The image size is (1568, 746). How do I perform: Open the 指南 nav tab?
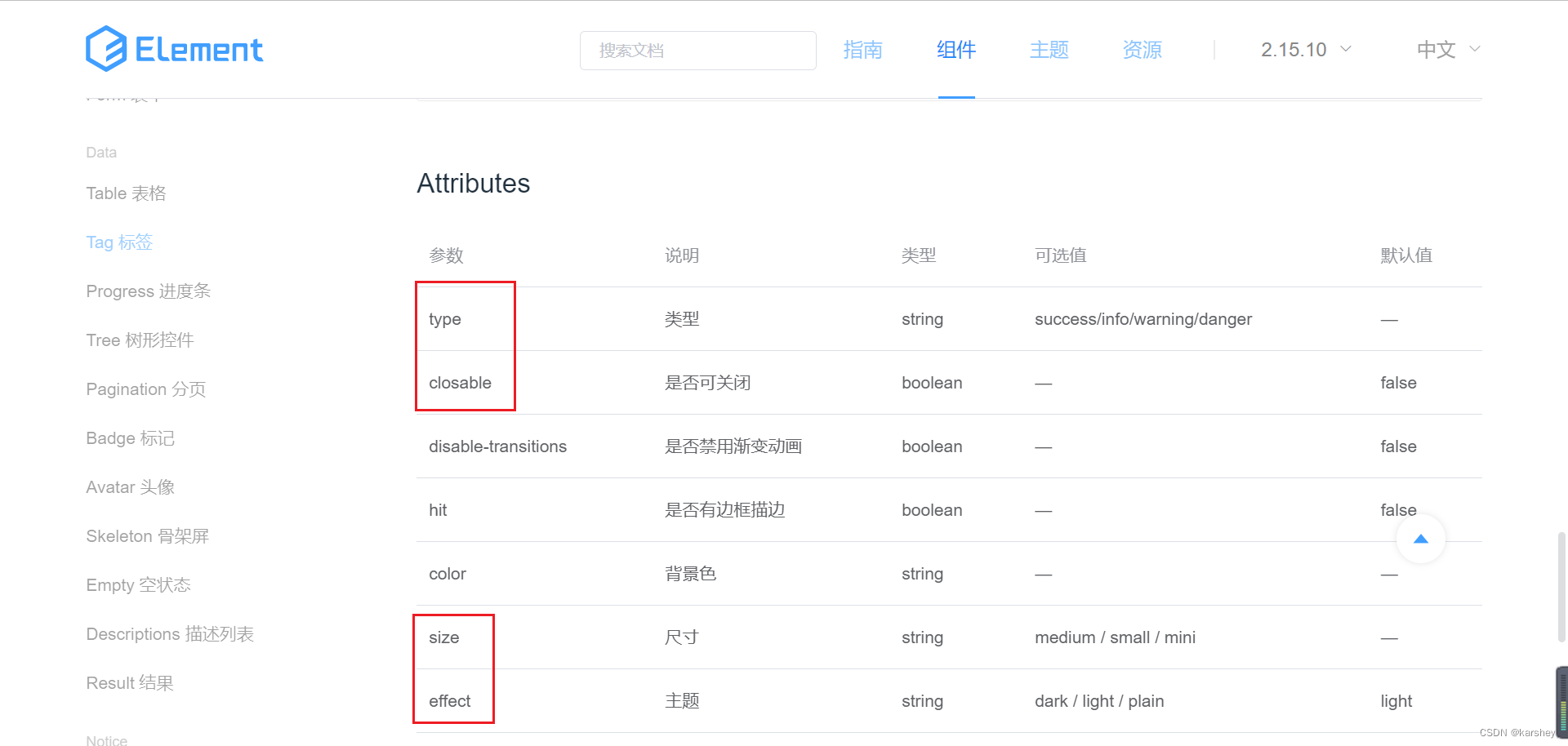[x=863, y=50]
